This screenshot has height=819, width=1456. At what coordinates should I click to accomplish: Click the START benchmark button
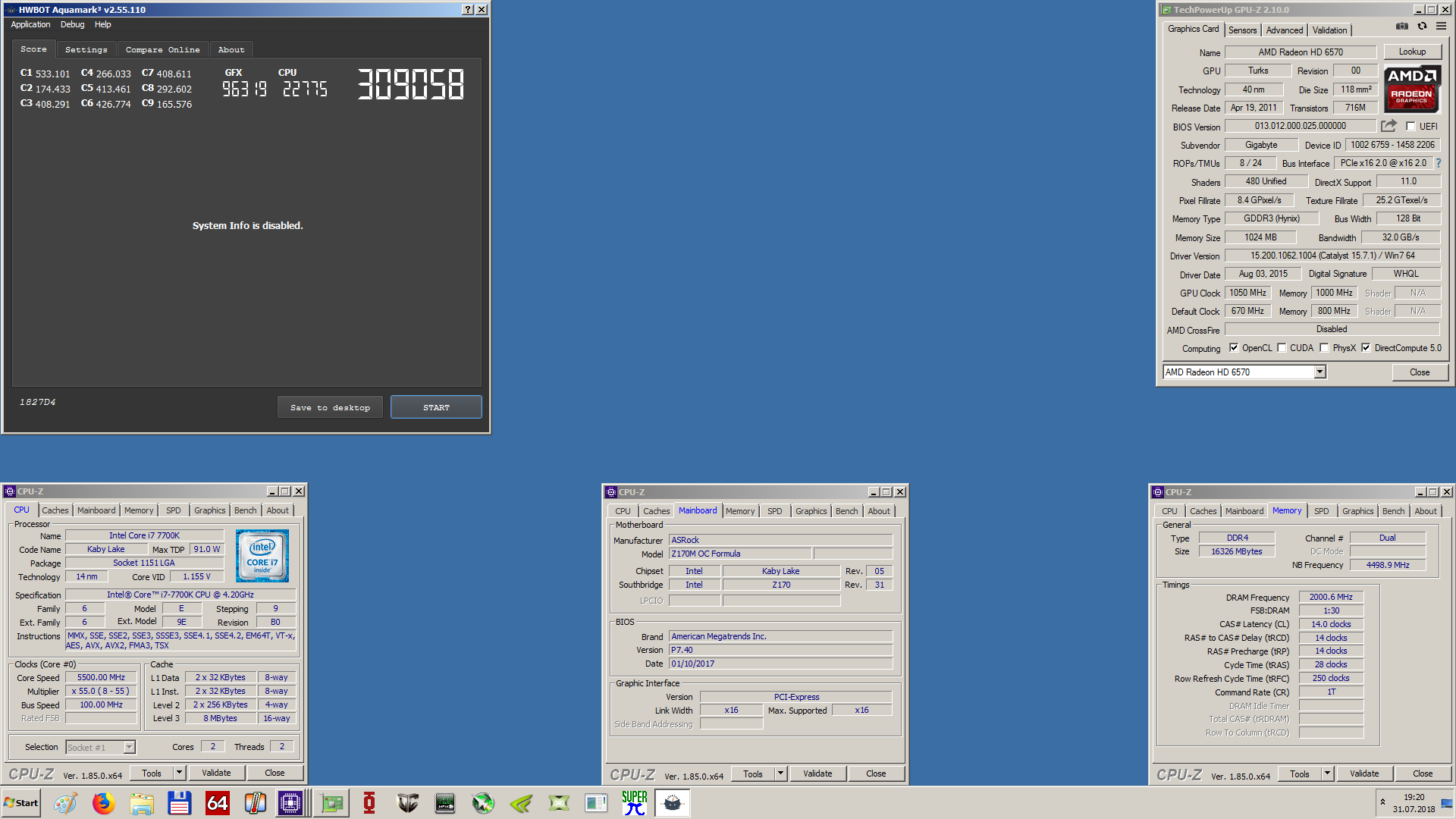436,407
